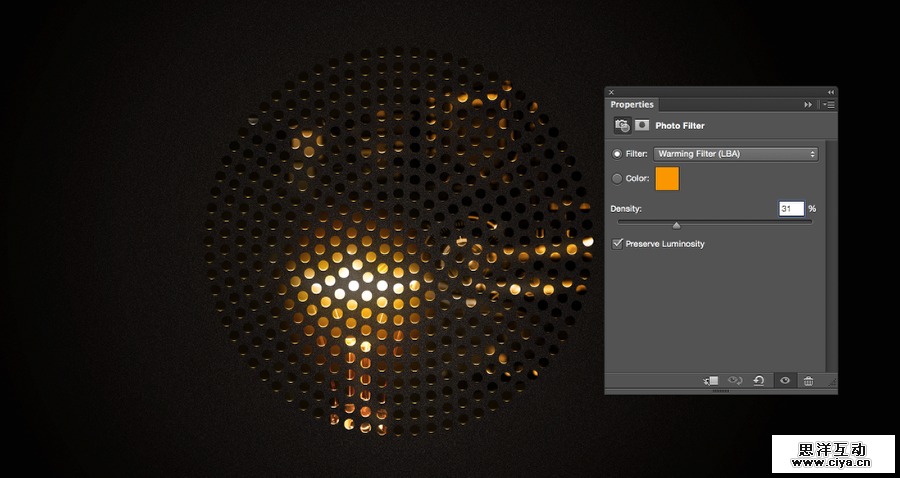Image resolution: width=900 pixels, height=478 pixels.
Task: Select the Filter radio button
Action: [617, 154]
